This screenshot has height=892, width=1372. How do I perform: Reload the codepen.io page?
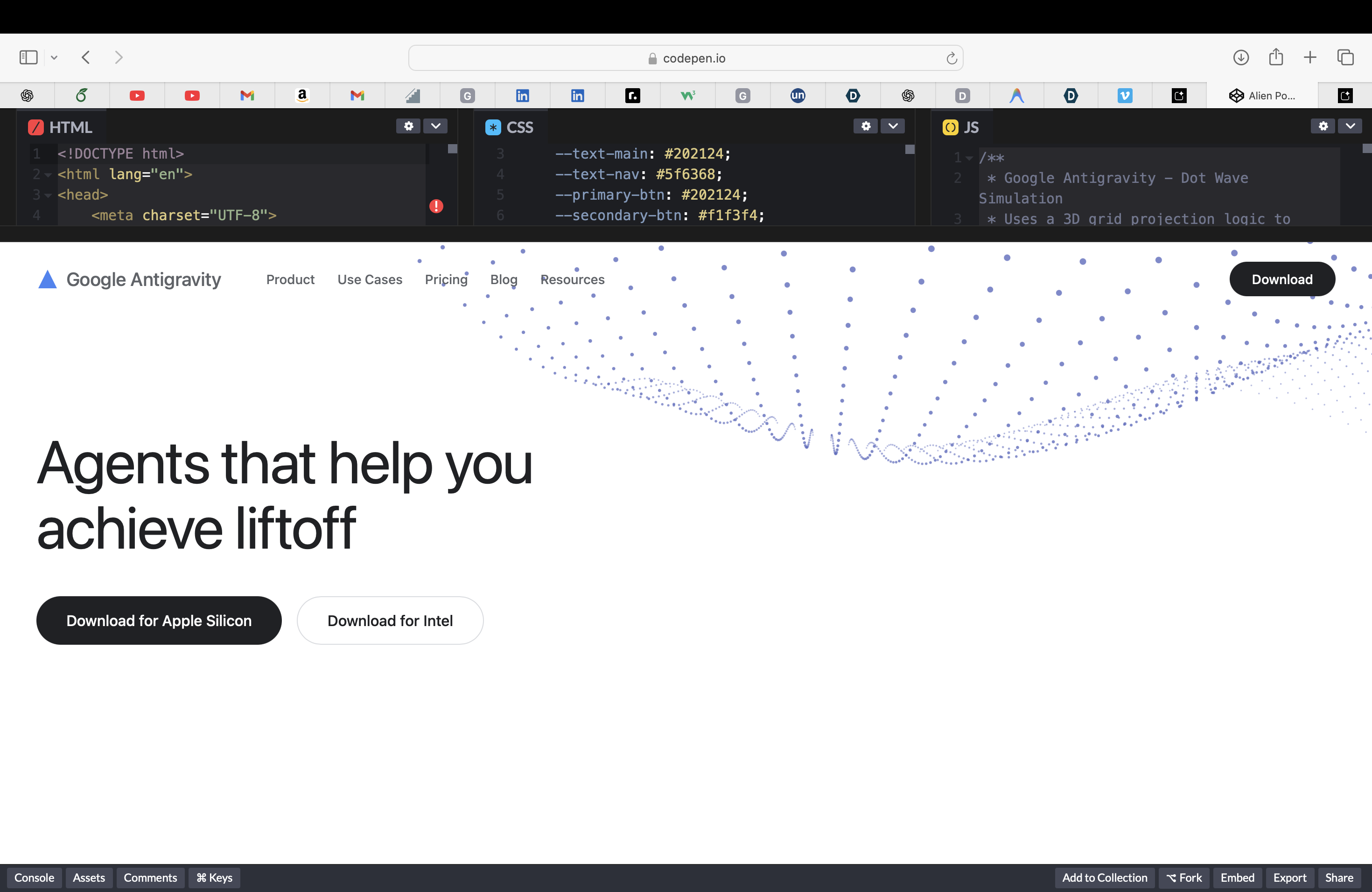[951, 58]
